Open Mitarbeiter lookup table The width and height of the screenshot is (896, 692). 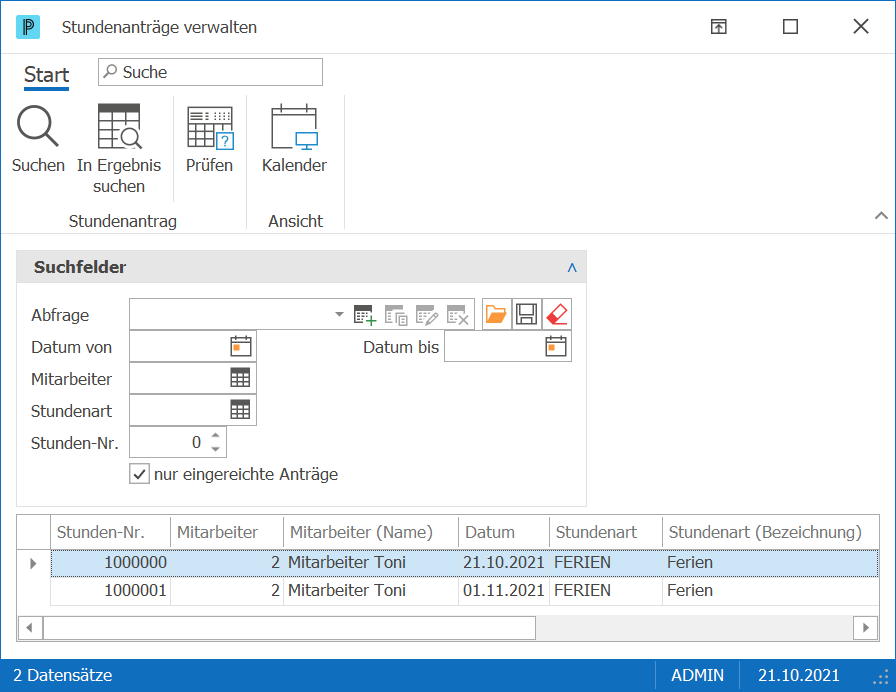(240, 378)
